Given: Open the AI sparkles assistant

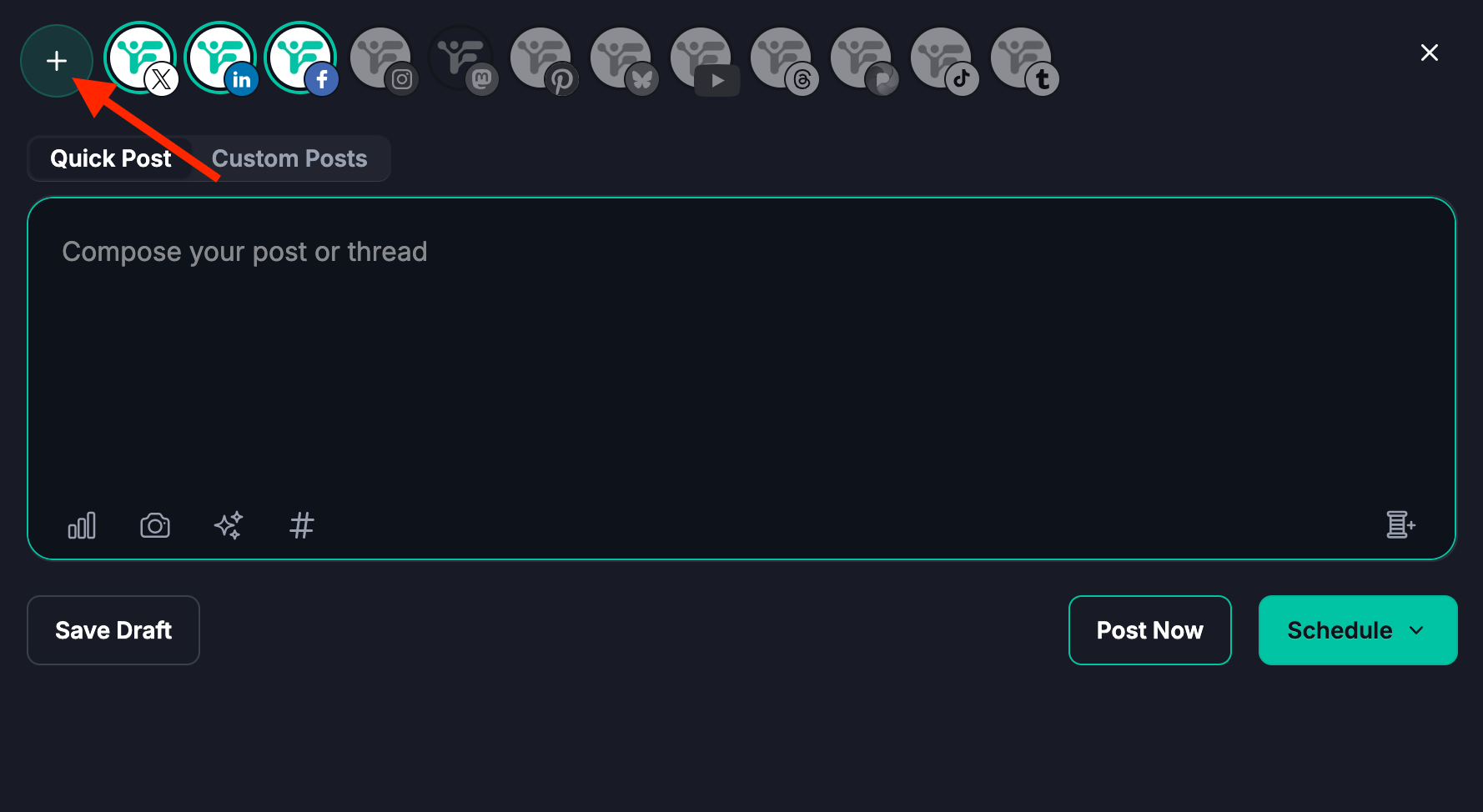Looking at the screenshot, I should tap(229, 525).
